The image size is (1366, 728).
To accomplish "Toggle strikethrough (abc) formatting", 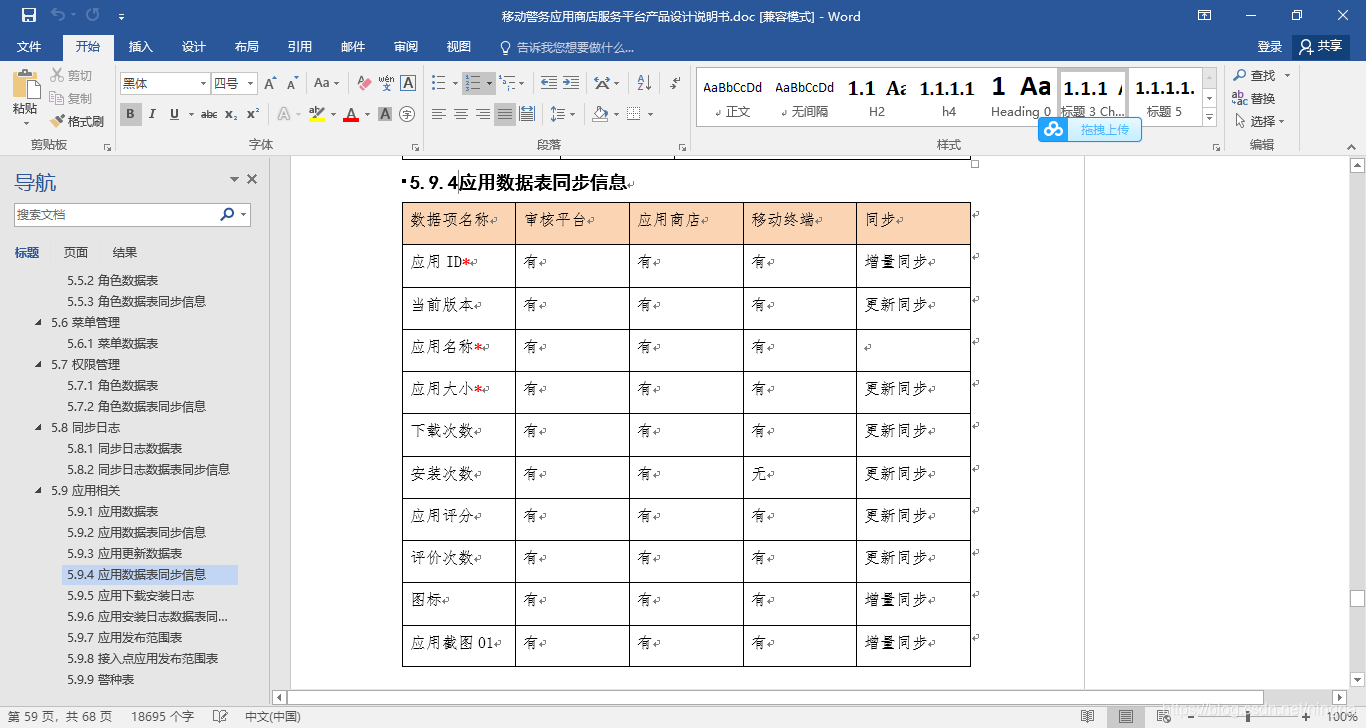I will pyautogui.click(x=209, y=114).
